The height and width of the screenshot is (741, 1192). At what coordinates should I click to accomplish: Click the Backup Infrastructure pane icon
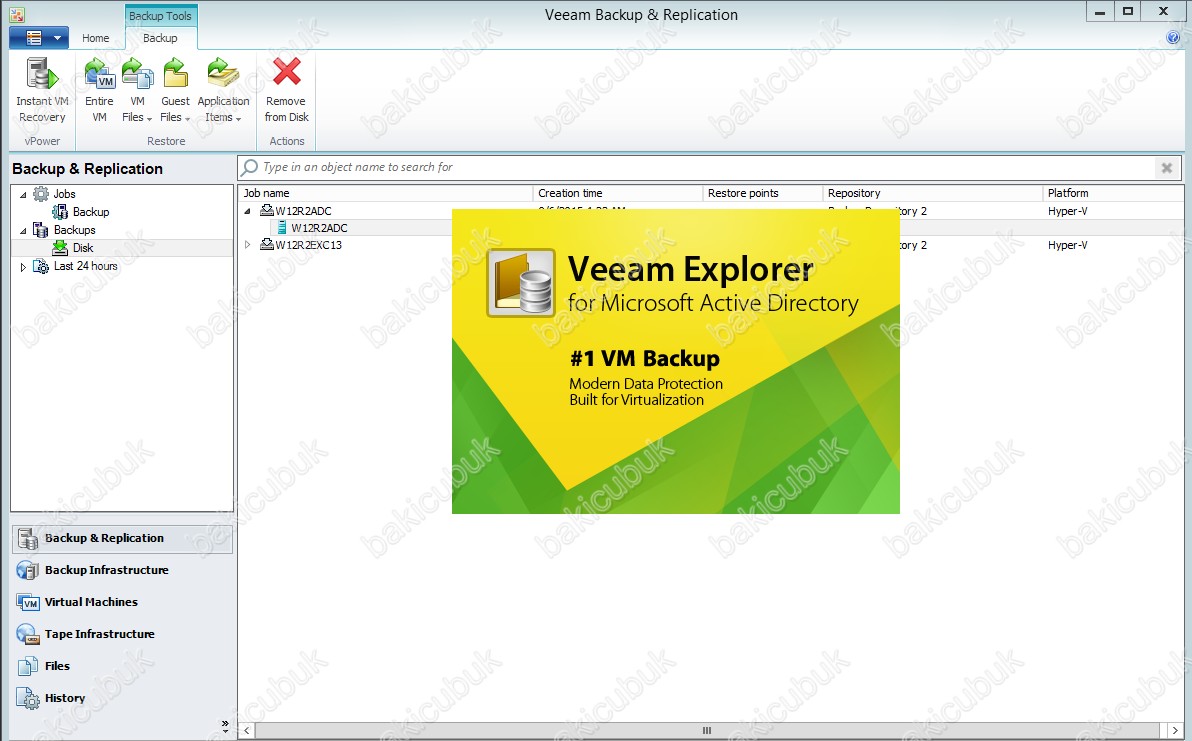28,570
